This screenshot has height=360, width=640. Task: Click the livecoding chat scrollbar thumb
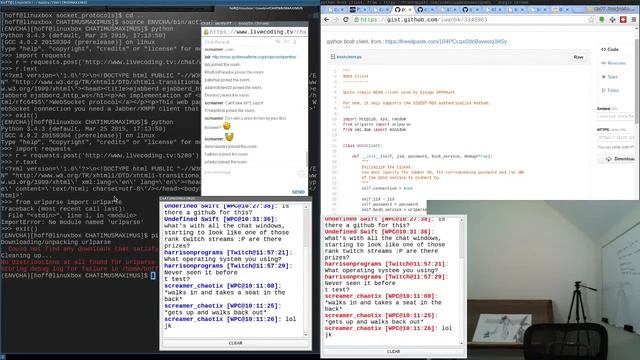tap(307, 159)
